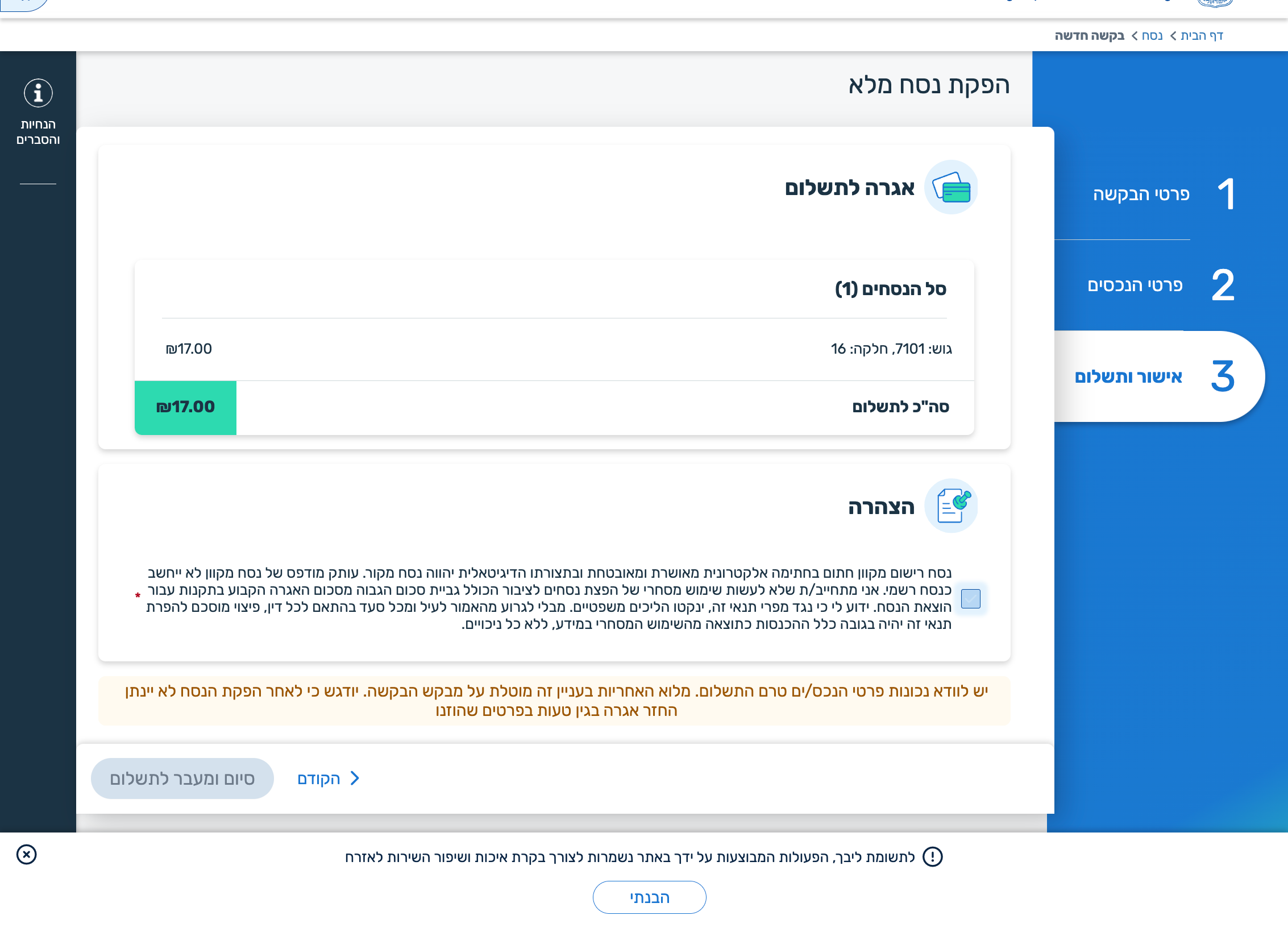Click the orange warning message about property details
This screenshot has width=1288, height=936.
click(554, 701)
